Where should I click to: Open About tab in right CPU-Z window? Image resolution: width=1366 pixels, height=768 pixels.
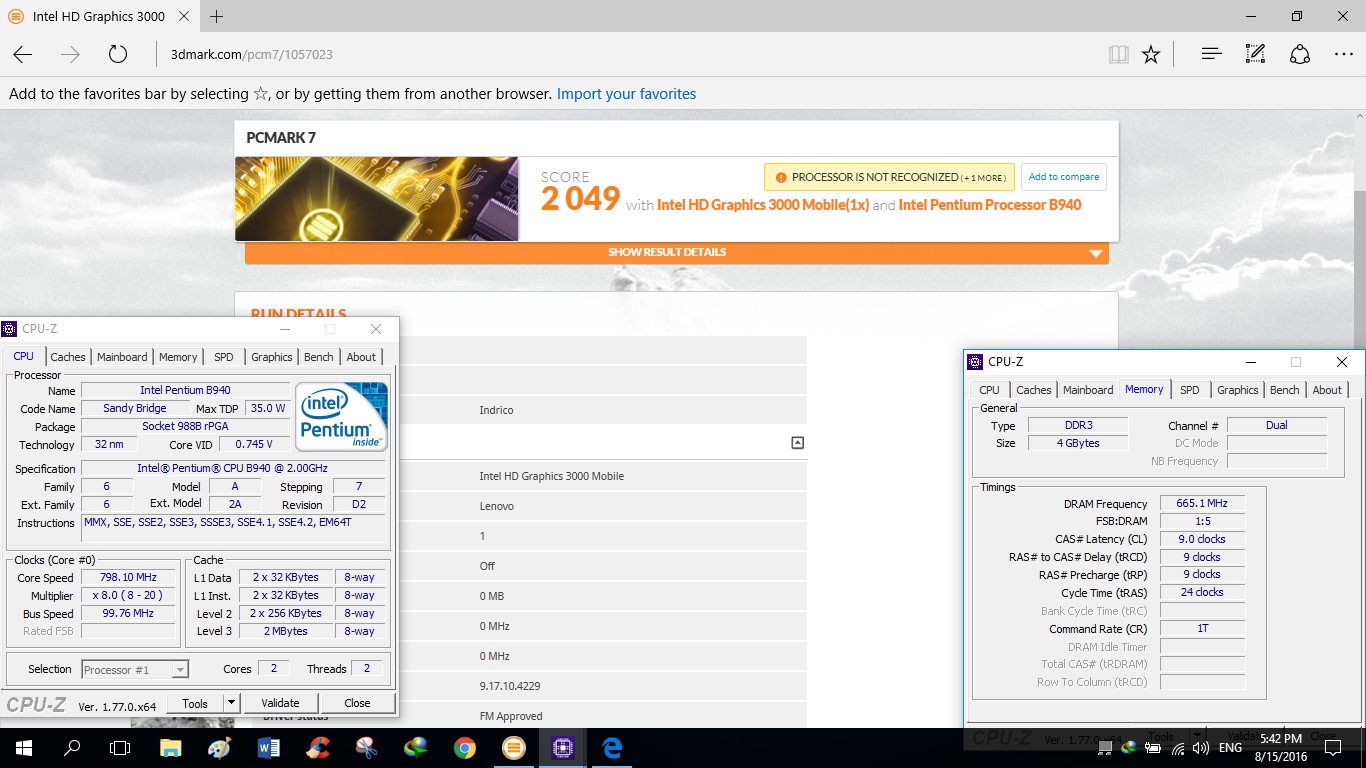coord(1327,390)
